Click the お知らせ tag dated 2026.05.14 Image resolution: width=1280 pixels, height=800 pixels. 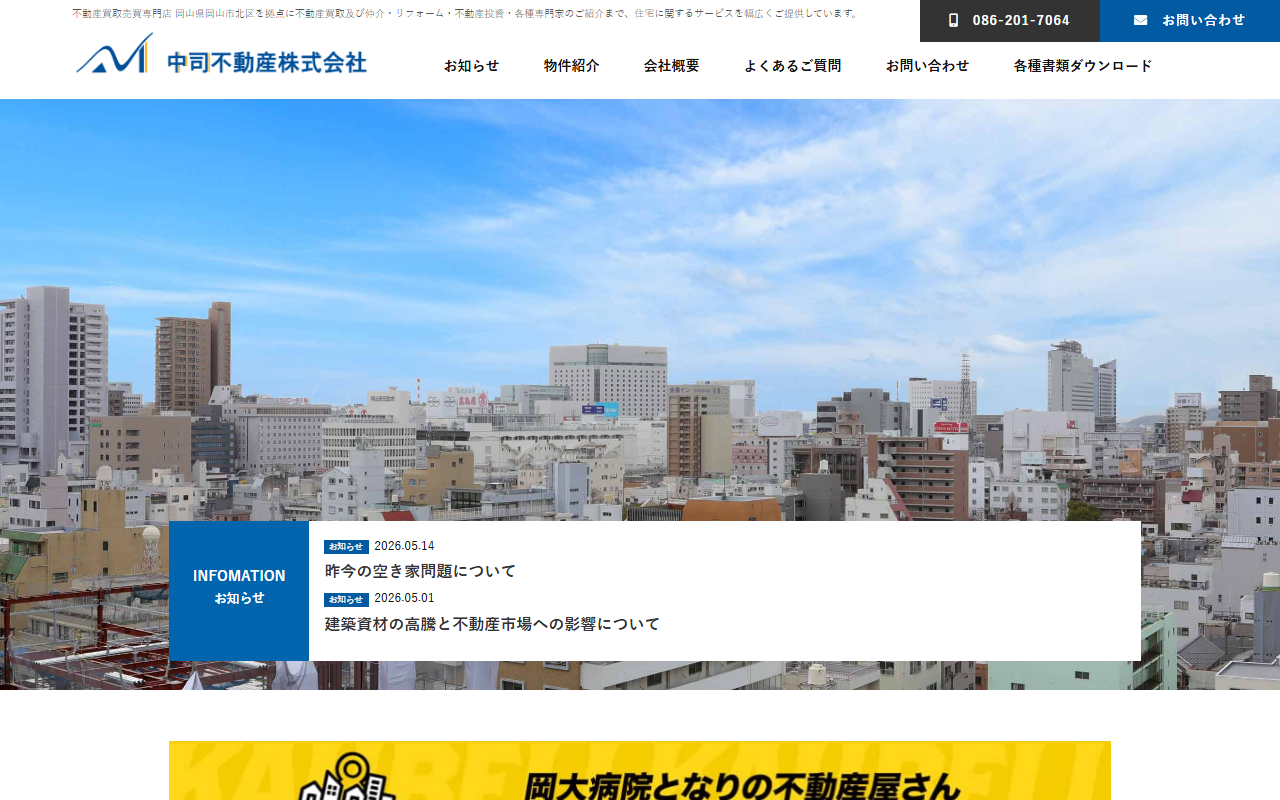346,547
